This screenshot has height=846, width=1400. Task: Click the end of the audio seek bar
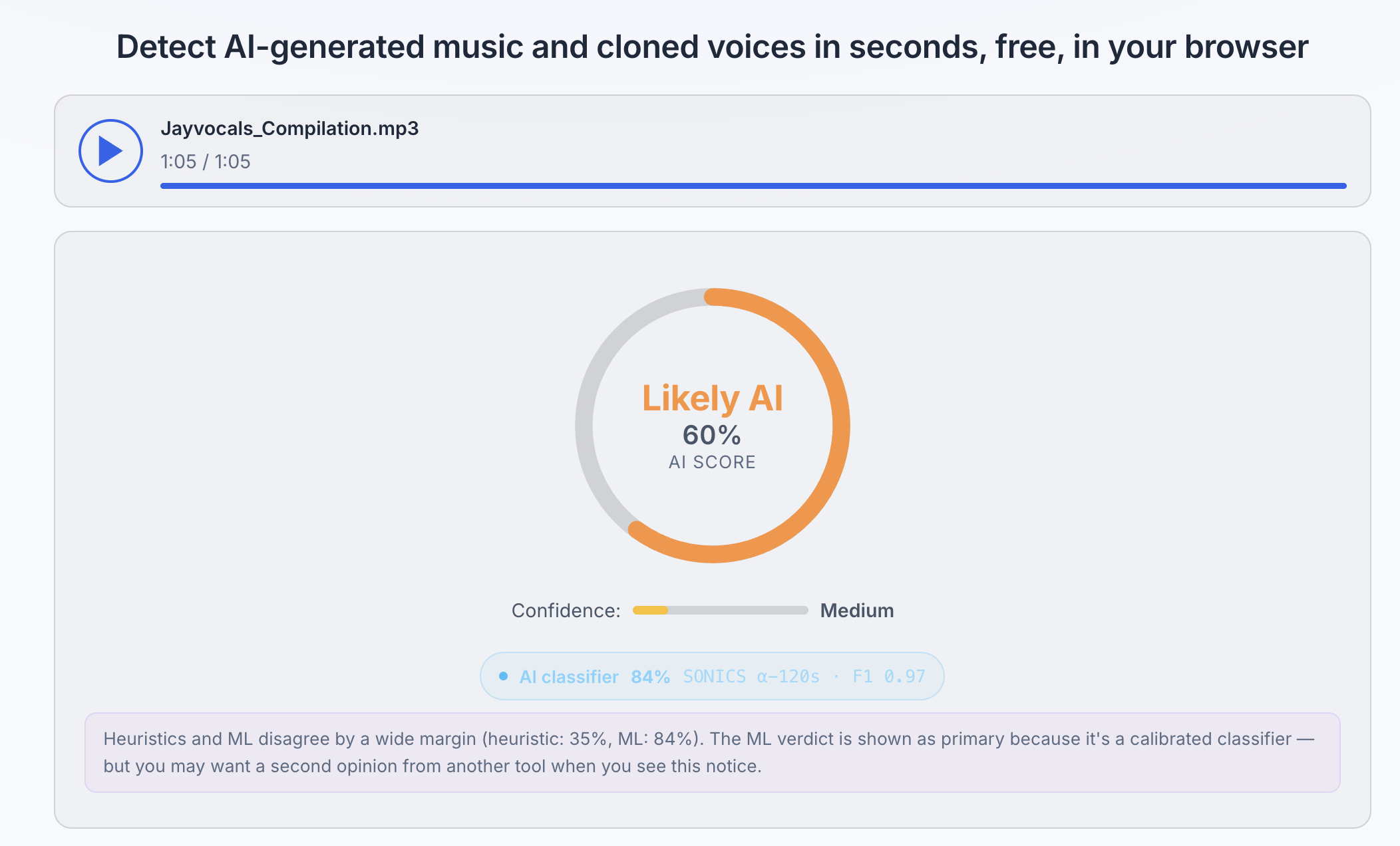[1343, 186]
